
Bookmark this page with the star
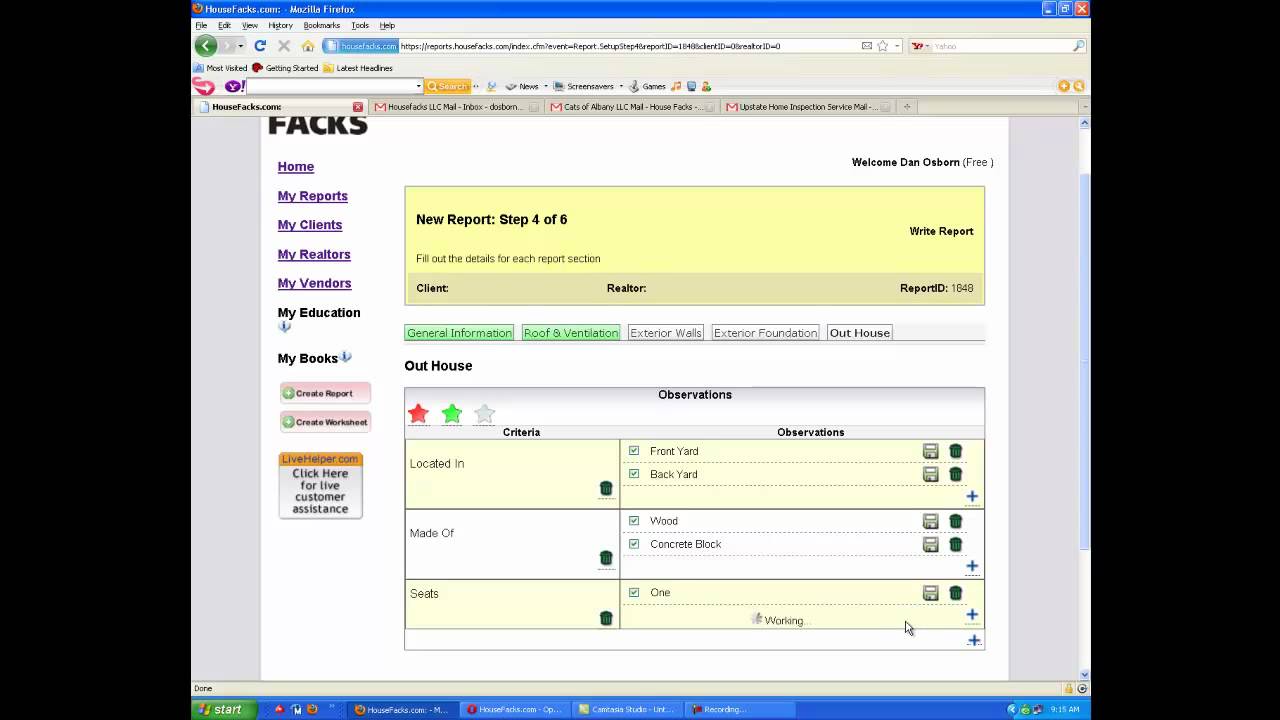(882, 46)
